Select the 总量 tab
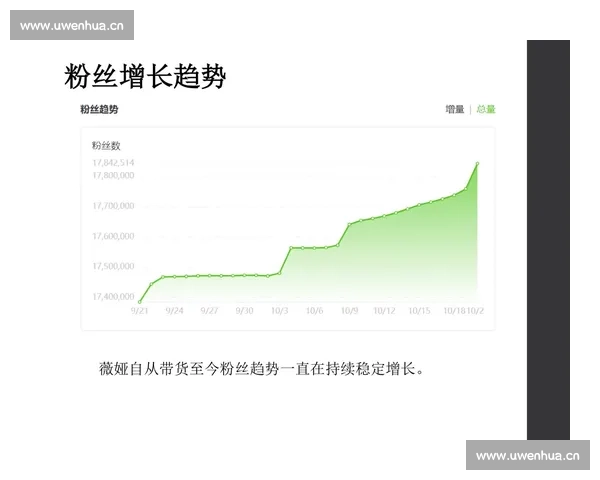Image resolution: width=600 pixels, height=480 pixels. pyautogui.click(x=486, y=109)
